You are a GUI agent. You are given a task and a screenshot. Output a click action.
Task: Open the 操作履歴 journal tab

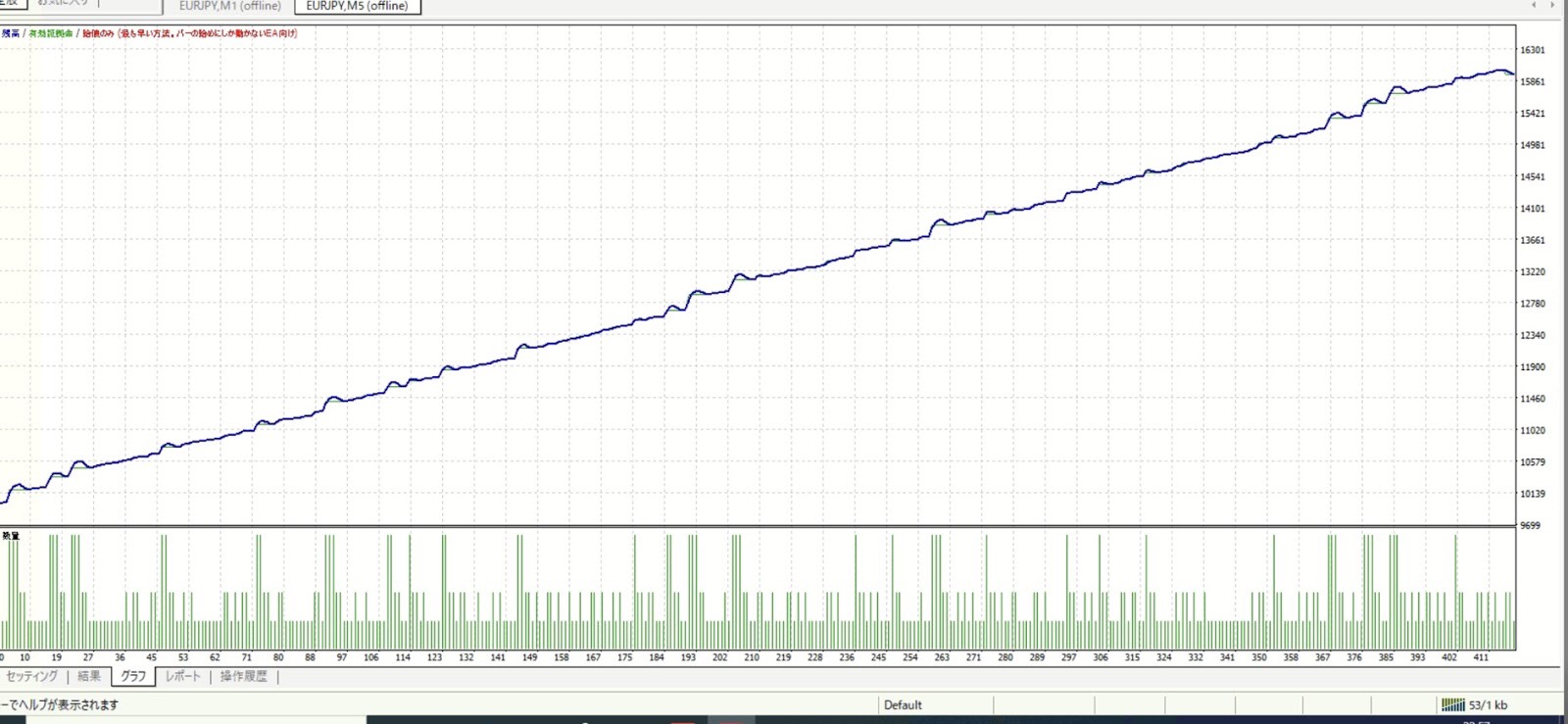tap(243, 676)
